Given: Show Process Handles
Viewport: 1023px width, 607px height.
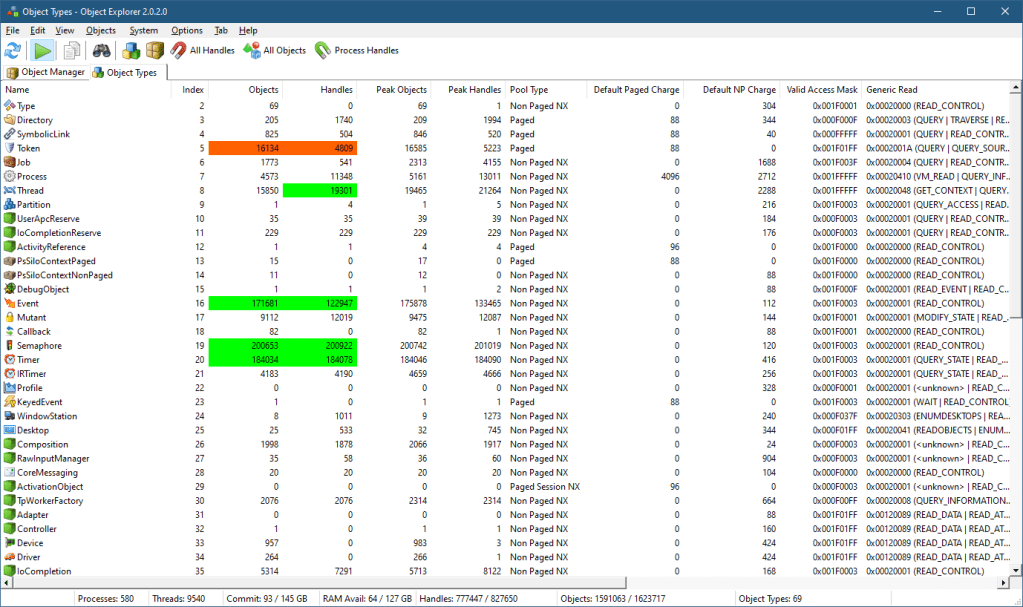Looking at the screenshot, I should coord(356,50).
